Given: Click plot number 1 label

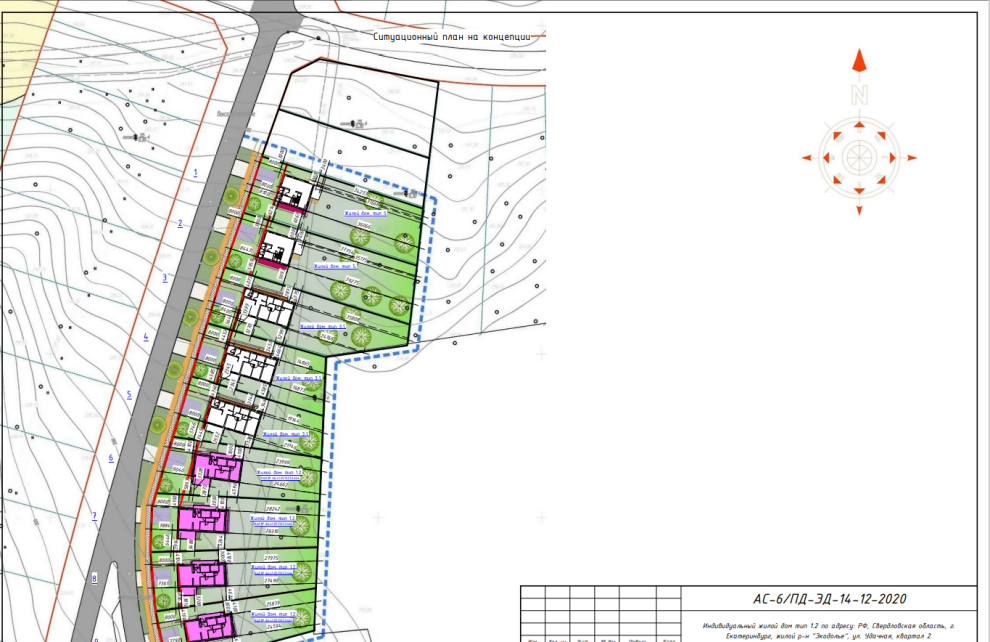Looking at the screenshot, I should pyautogui.click(x=196, y=173).
